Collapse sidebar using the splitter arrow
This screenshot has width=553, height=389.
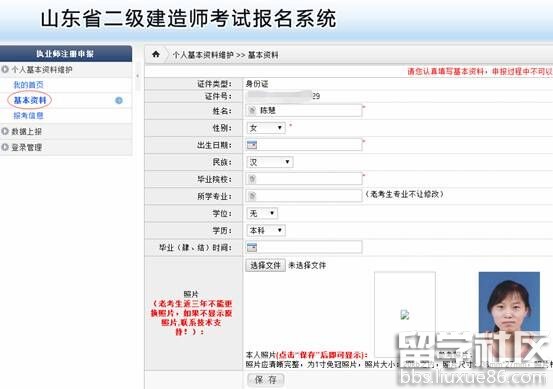point(138,76)
